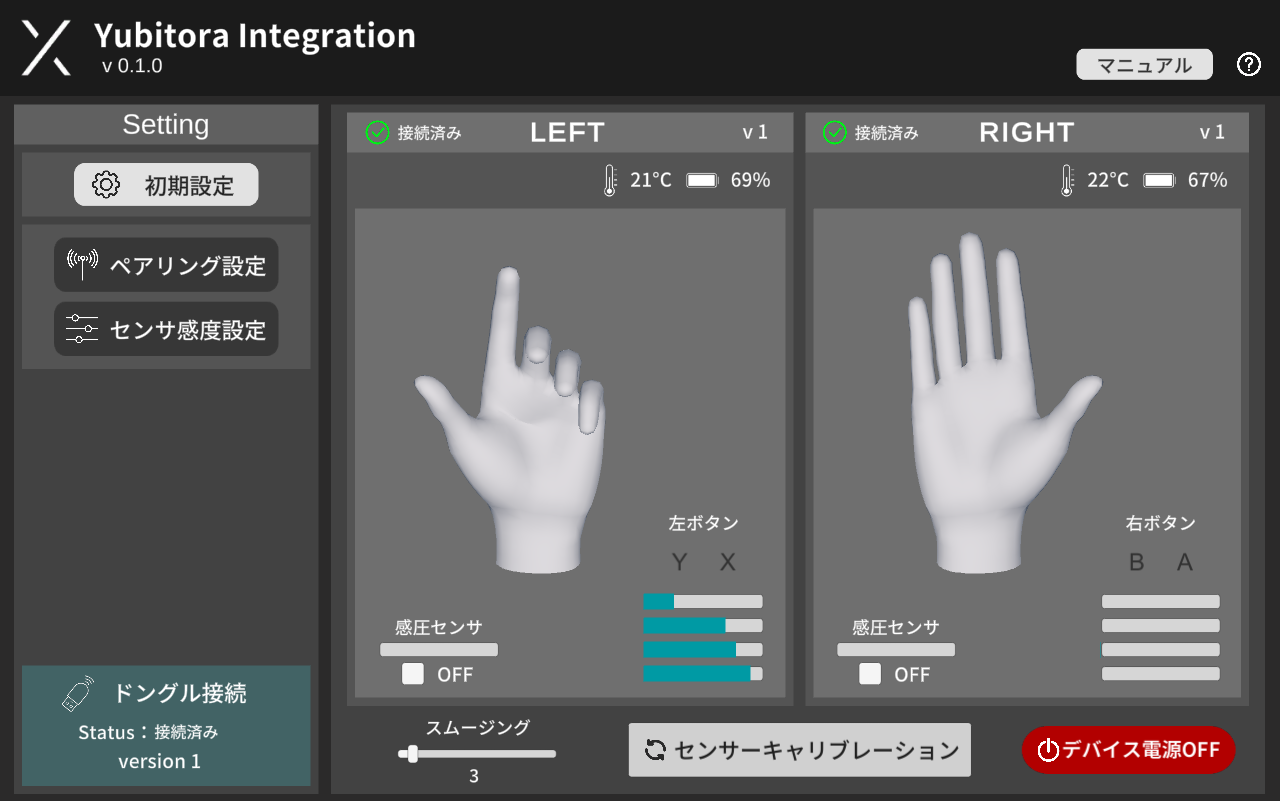Viewport: 1280px width, 801px height.
Task: Click the USB dongle icon in ドングル接続 panel
Action: 79,692
